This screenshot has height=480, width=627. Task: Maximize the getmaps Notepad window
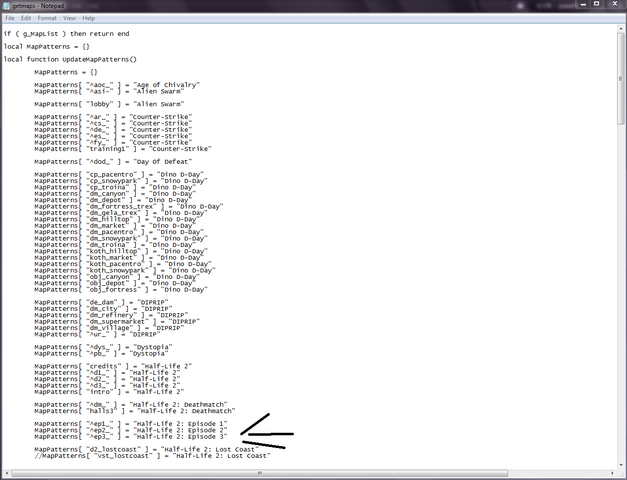[597, 4]
